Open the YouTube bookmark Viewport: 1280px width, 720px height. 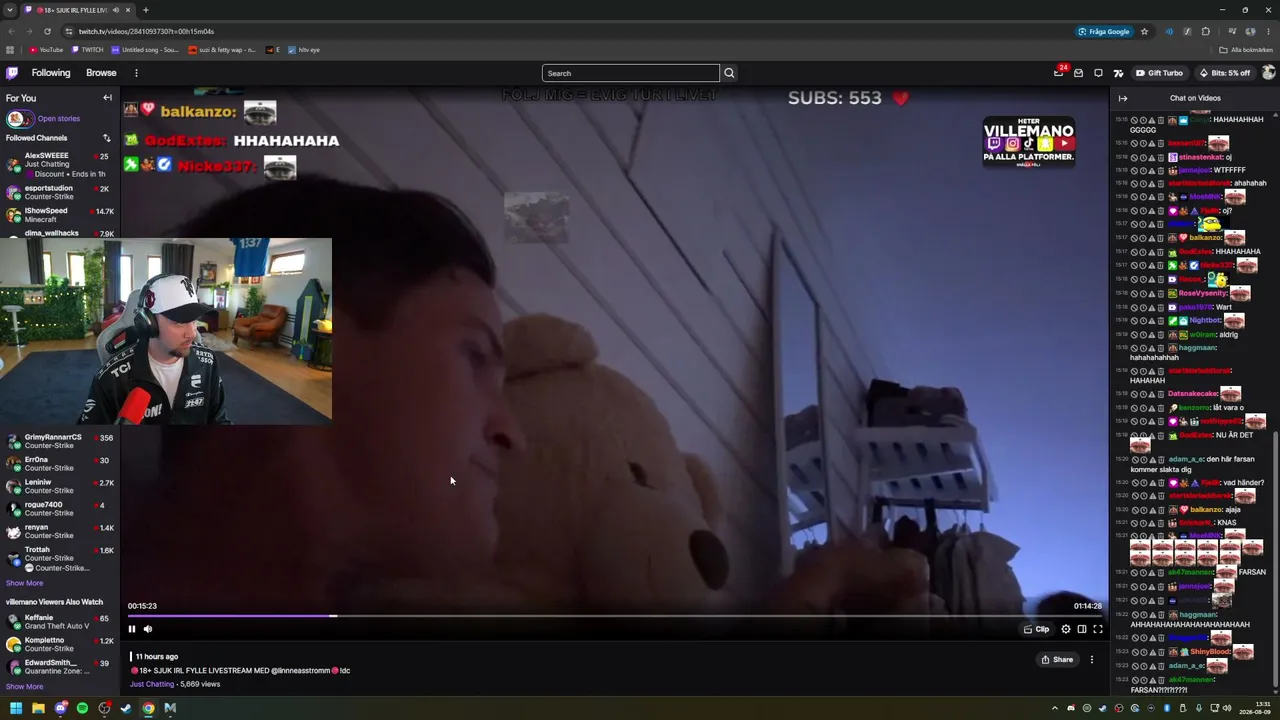(46, 50)
